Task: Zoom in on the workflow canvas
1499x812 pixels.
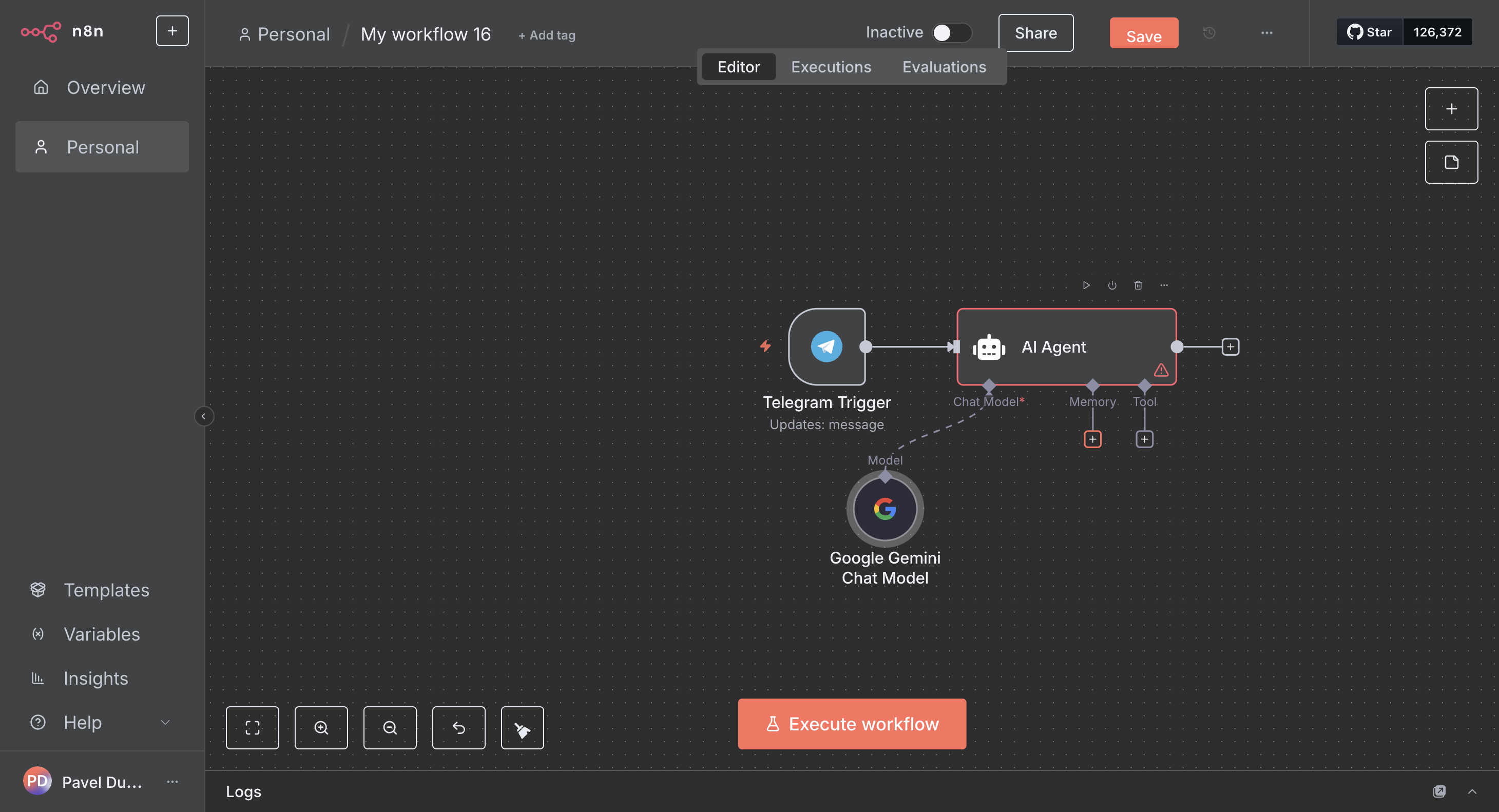Action: tap(321, 728)
